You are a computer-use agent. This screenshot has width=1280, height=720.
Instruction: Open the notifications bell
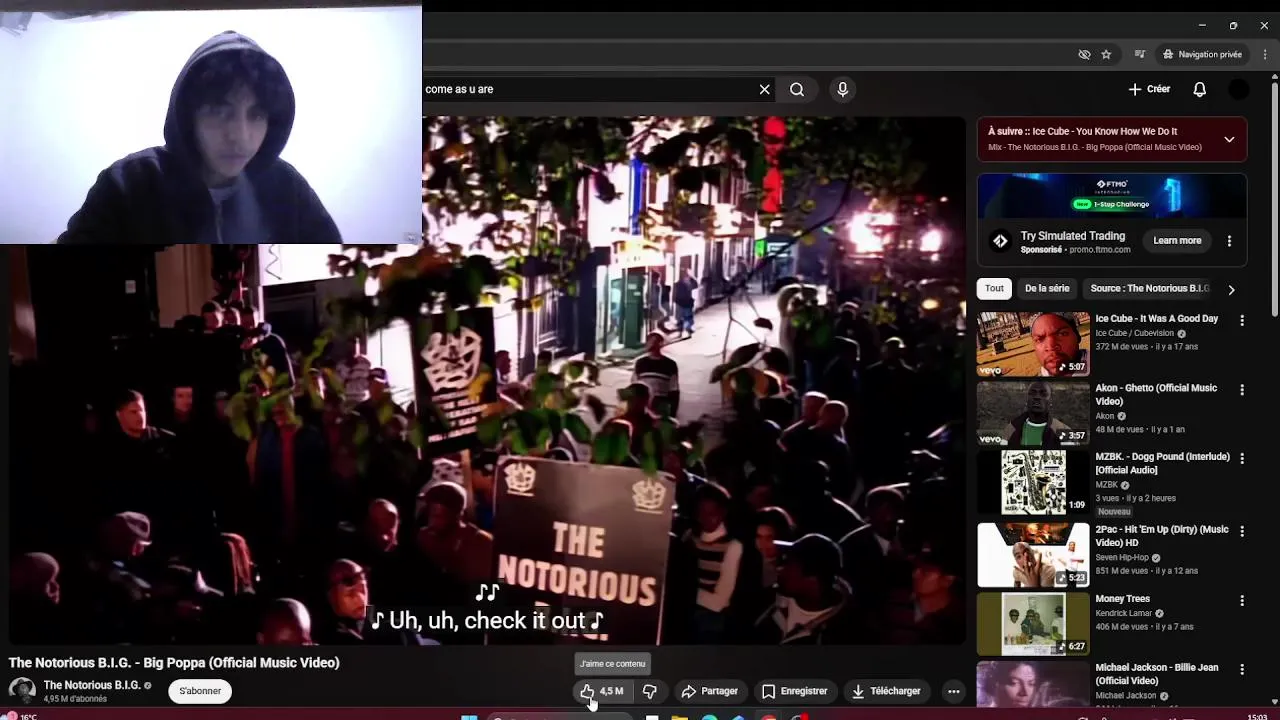coord(1200,89)
